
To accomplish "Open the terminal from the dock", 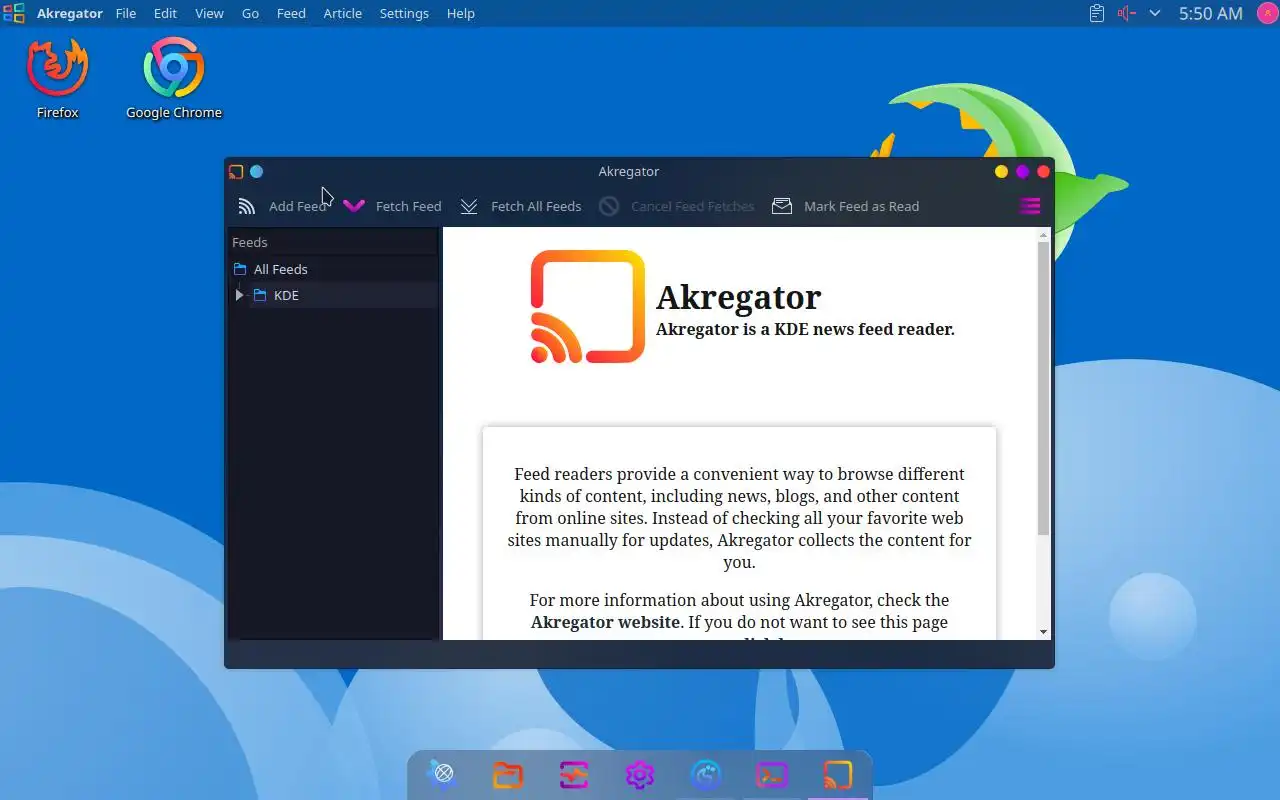I will point(772,774).
